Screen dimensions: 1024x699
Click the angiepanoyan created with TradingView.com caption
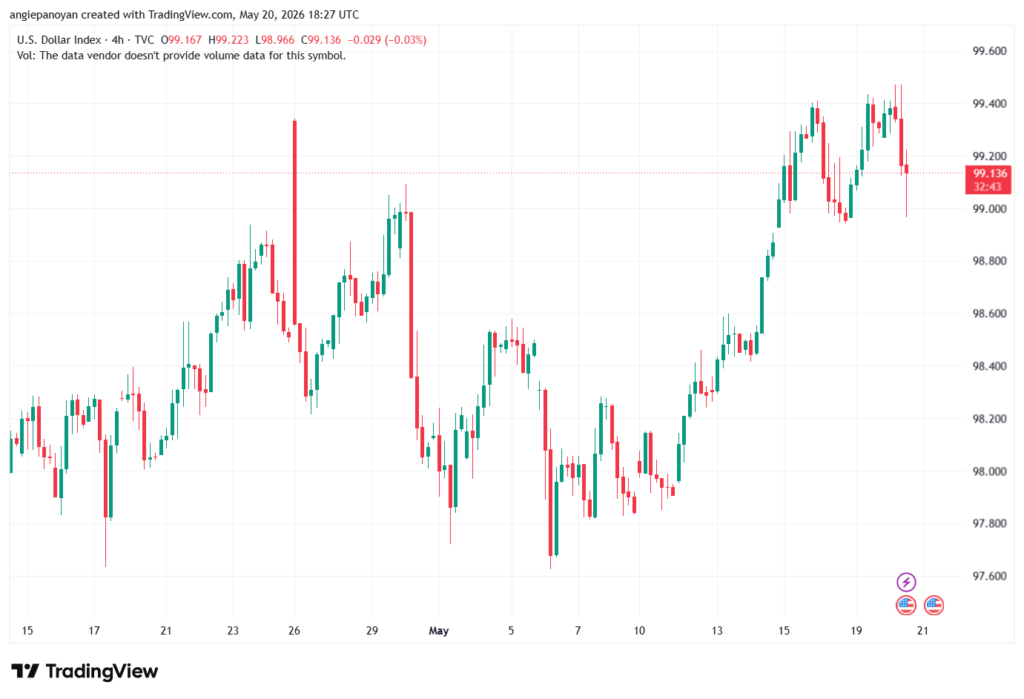(x=184, y=14)
